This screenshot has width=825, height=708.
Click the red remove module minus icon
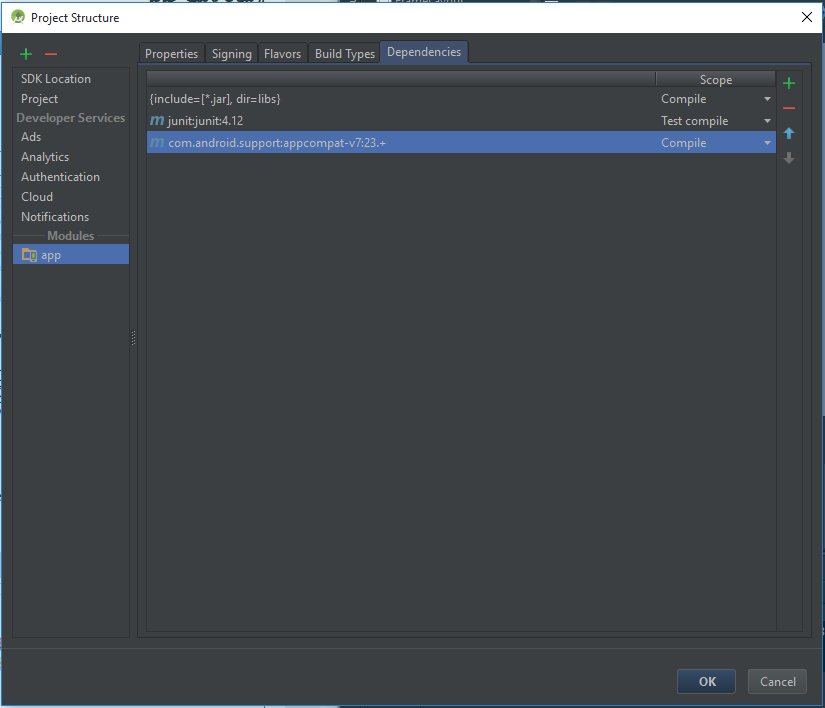click(51, 54)
